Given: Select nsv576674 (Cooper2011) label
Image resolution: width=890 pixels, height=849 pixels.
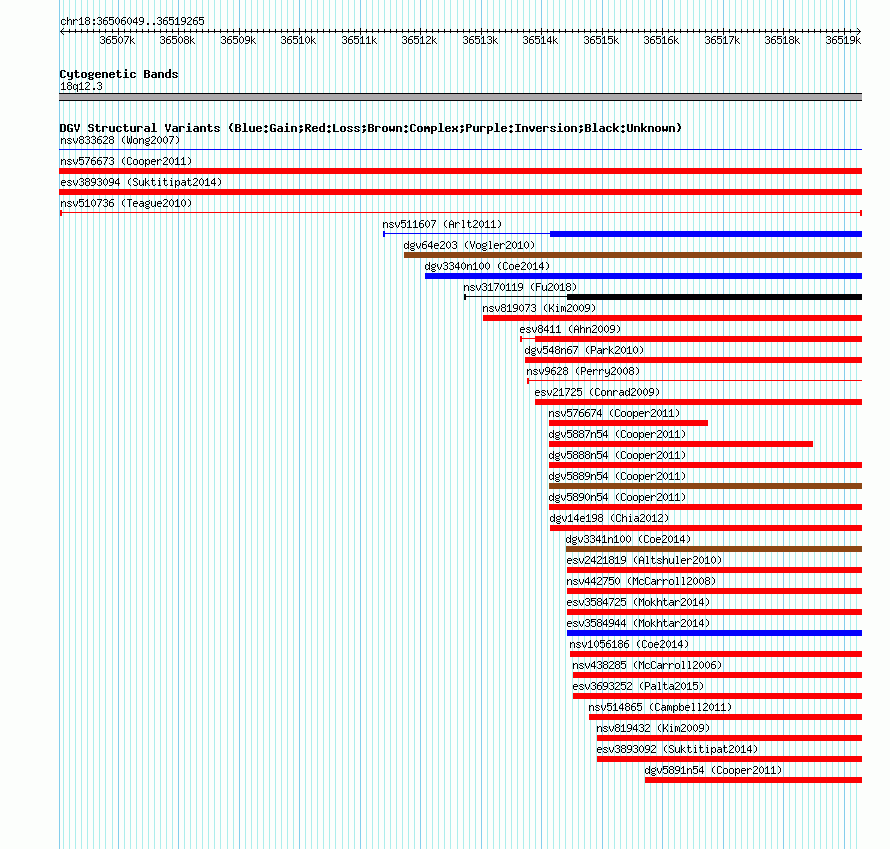Looking at the screenshot, I should 614,413.
